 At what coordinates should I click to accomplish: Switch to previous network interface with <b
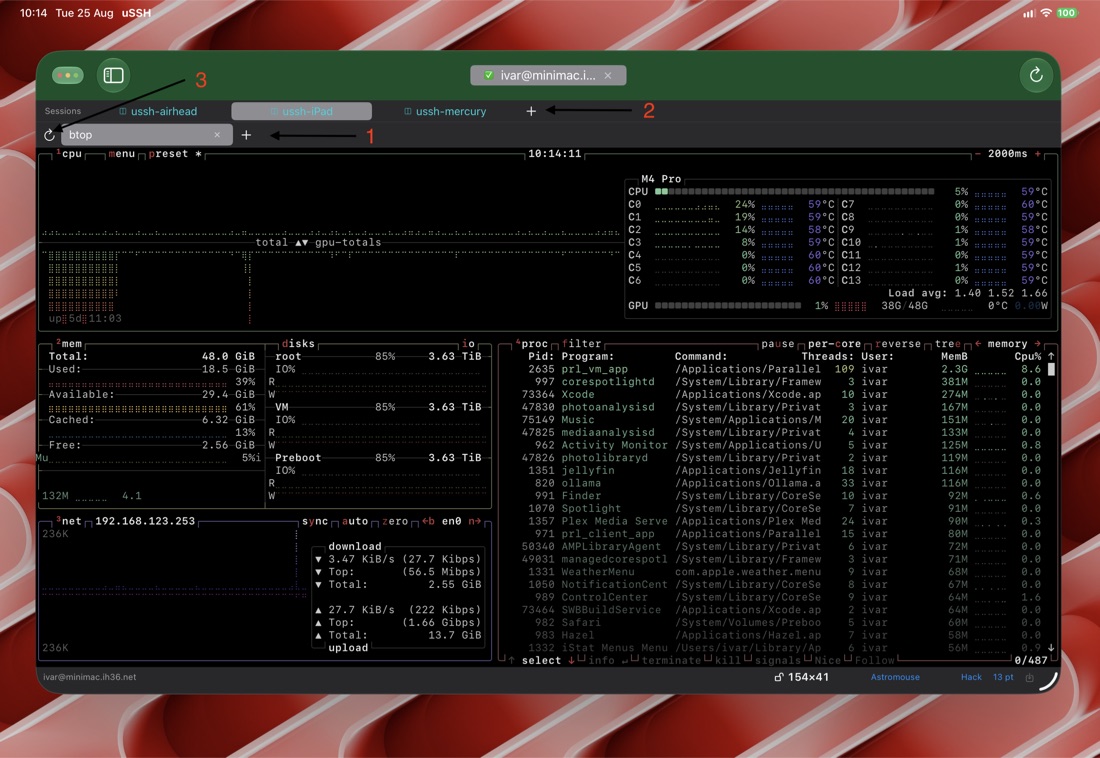pyautogui.click(x=428, y=521)
